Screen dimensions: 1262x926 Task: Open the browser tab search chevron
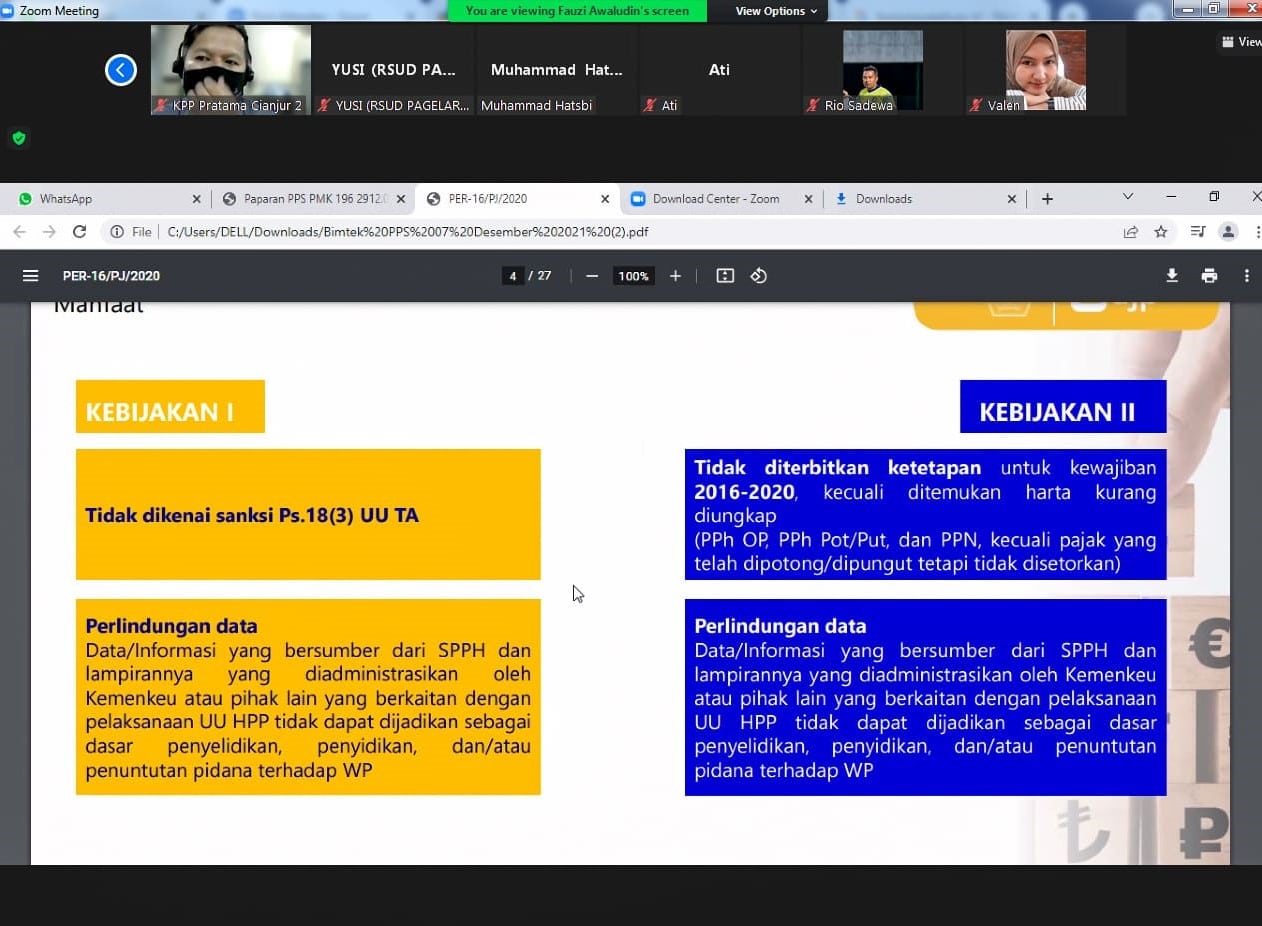tap(1128, 198)
